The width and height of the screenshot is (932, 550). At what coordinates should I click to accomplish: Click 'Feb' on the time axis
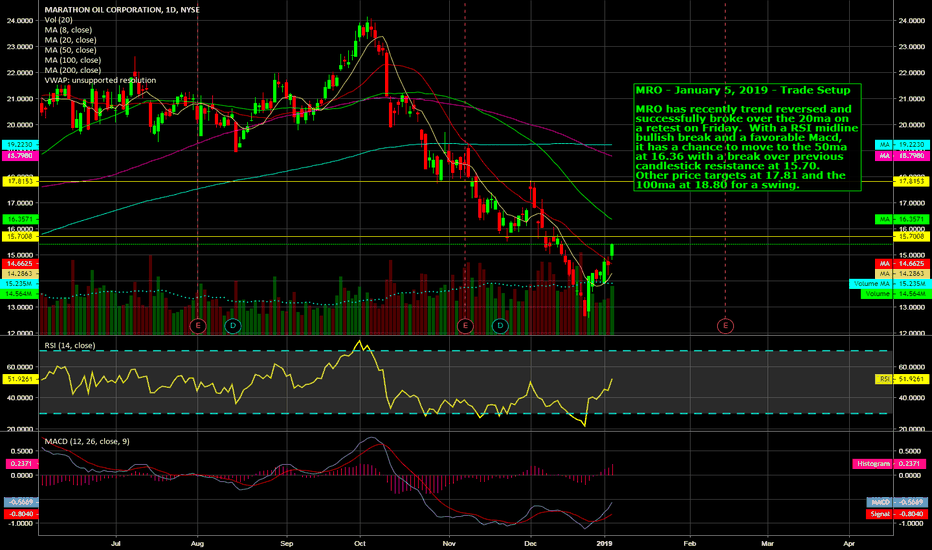689,543
